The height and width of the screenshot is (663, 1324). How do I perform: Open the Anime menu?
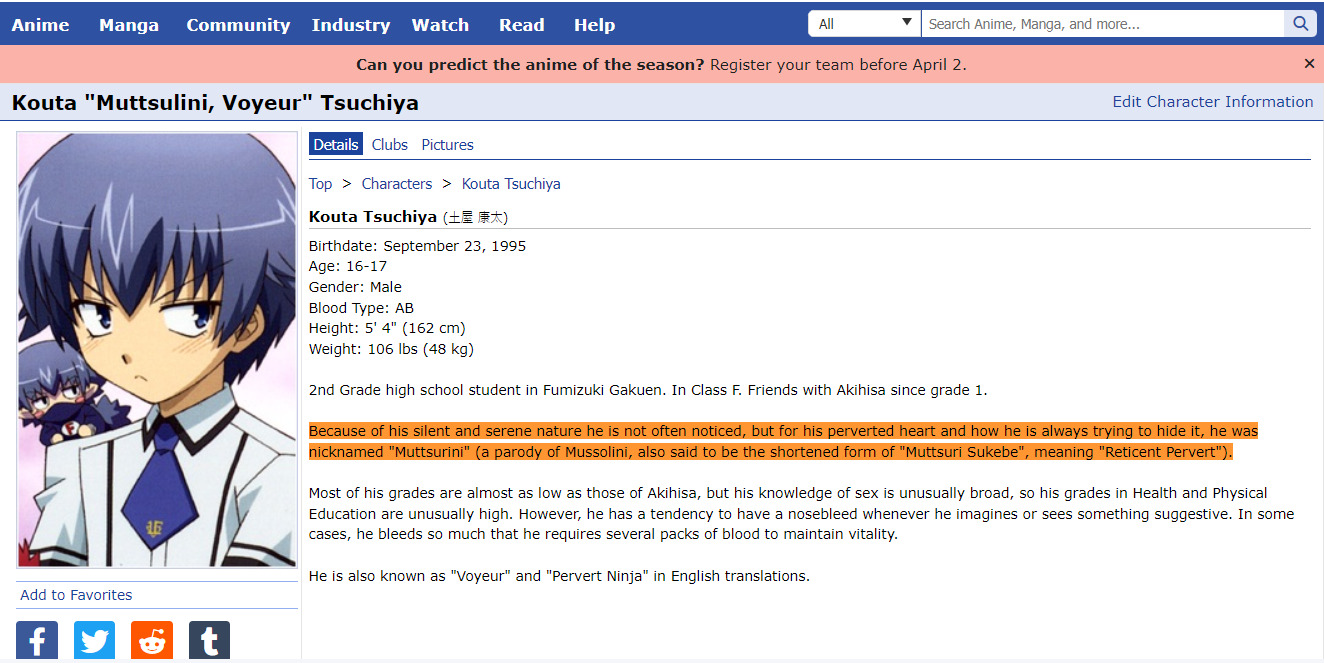40,25
